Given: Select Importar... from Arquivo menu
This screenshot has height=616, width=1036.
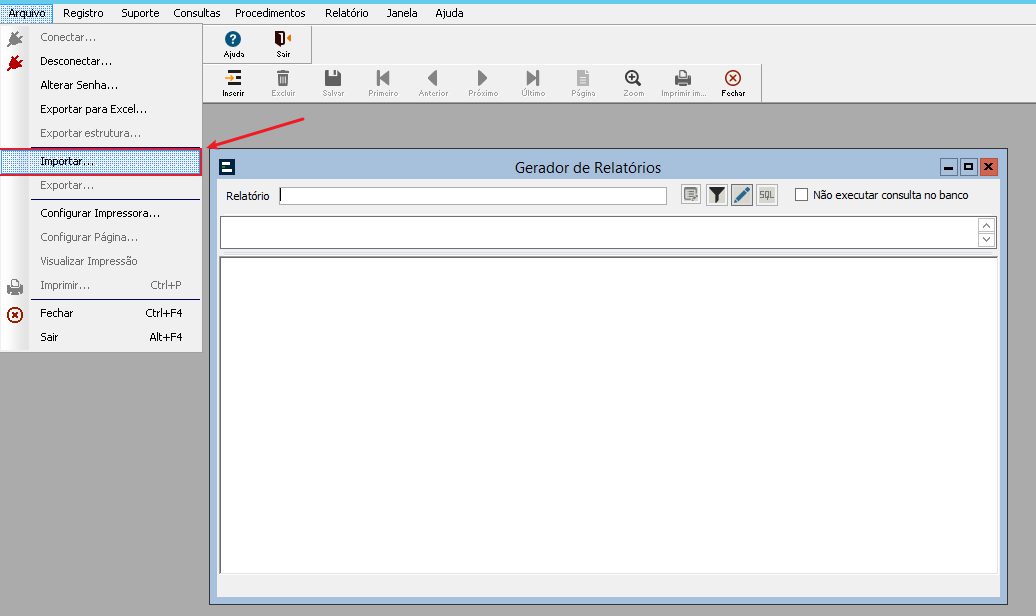Looking at the screenshot, I should pyautogui.click(x=101, y=161).
